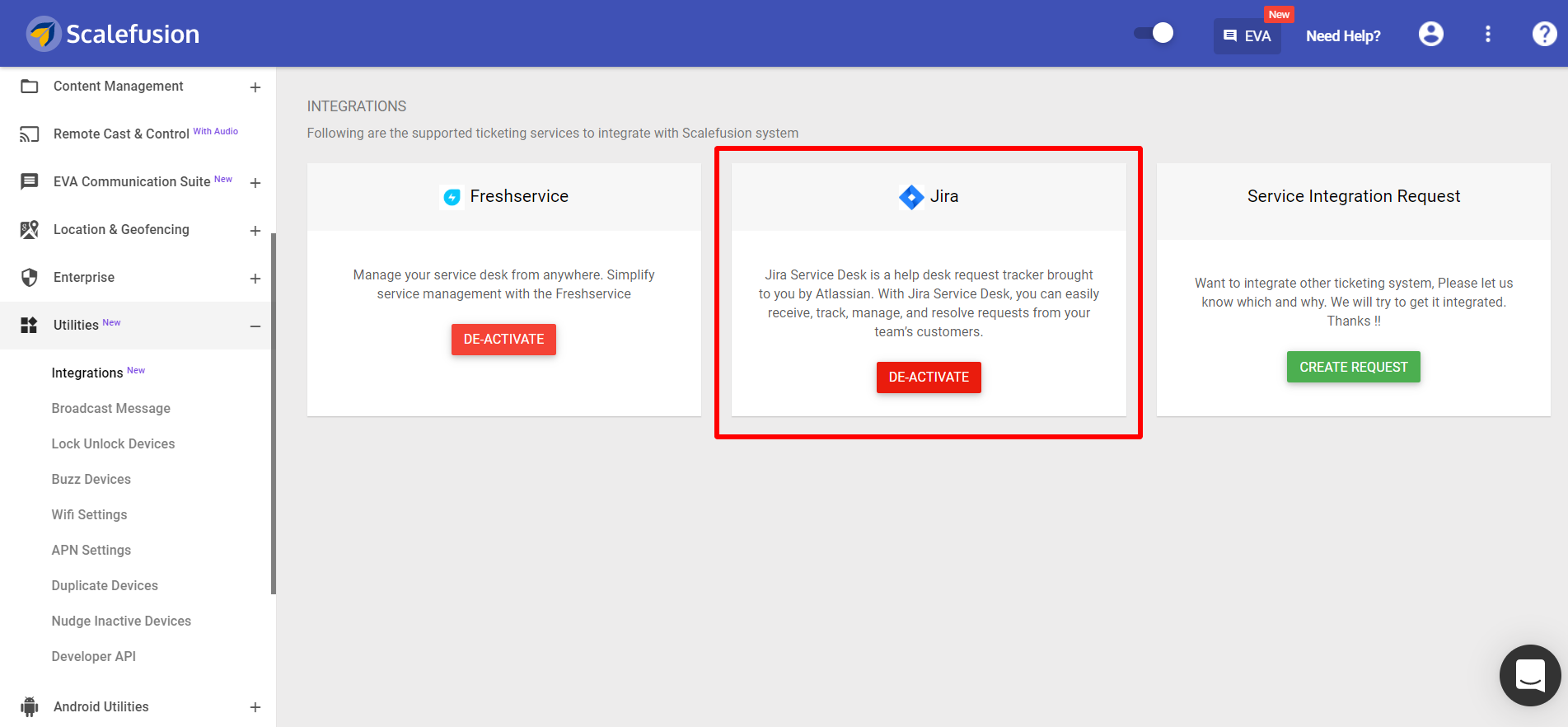1568x727 pixels.
Task: Click the INTEGRATIONS page heading
Action: tap(357, 106)
